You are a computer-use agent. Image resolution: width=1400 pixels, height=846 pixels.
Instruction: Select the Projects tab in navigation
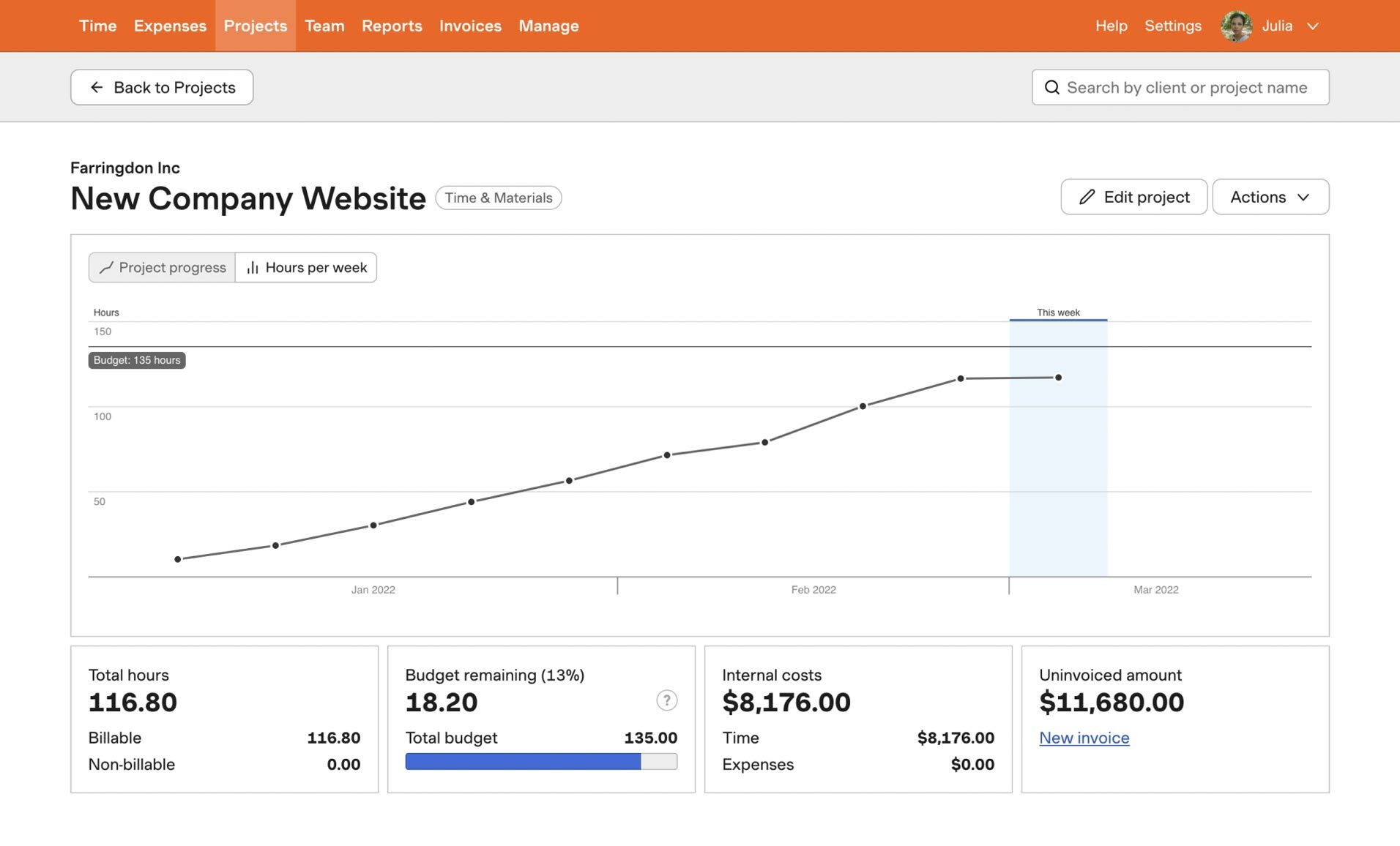255,26
